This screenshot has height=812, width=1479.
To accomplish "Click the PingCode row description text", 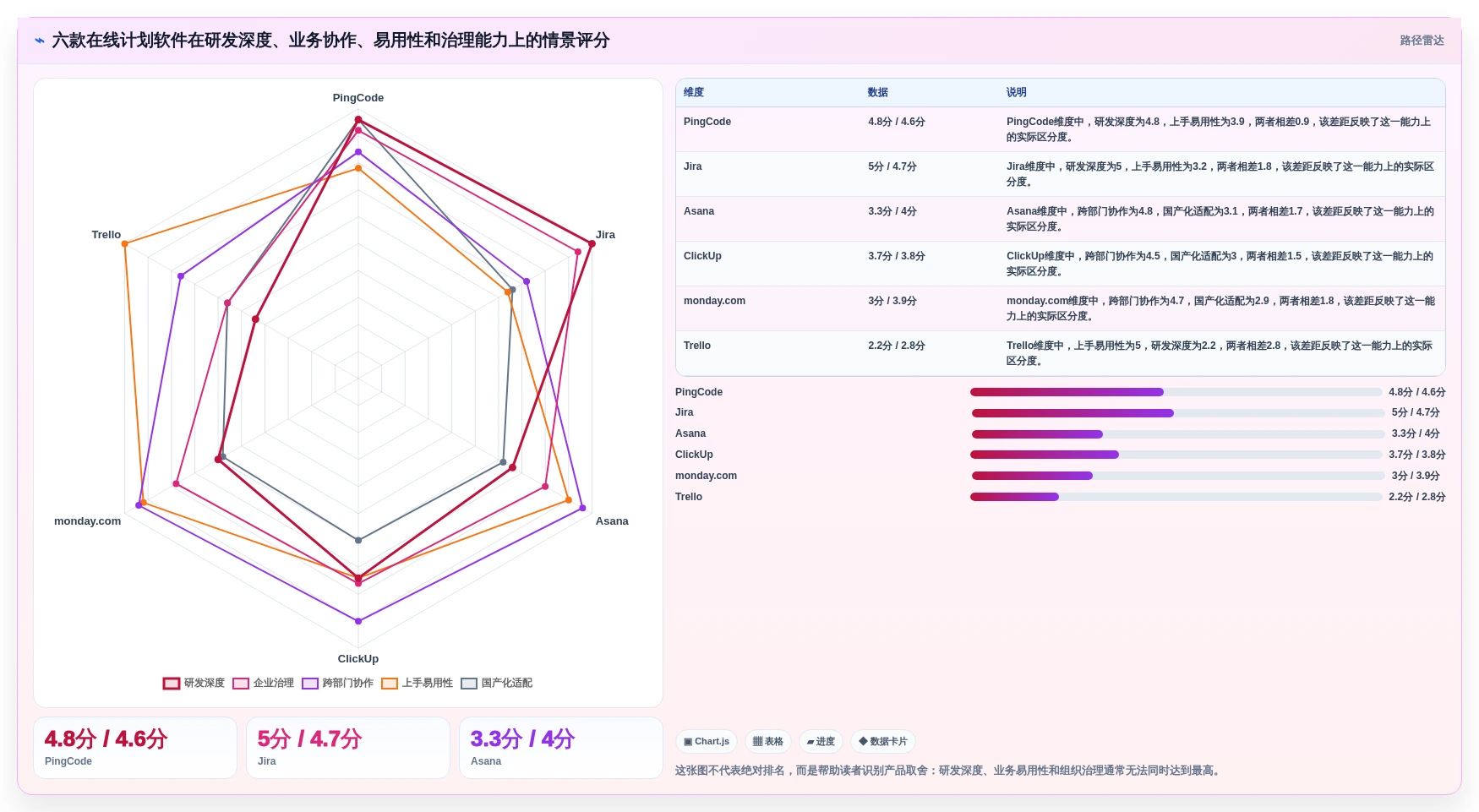I will tap(1220, 129).
